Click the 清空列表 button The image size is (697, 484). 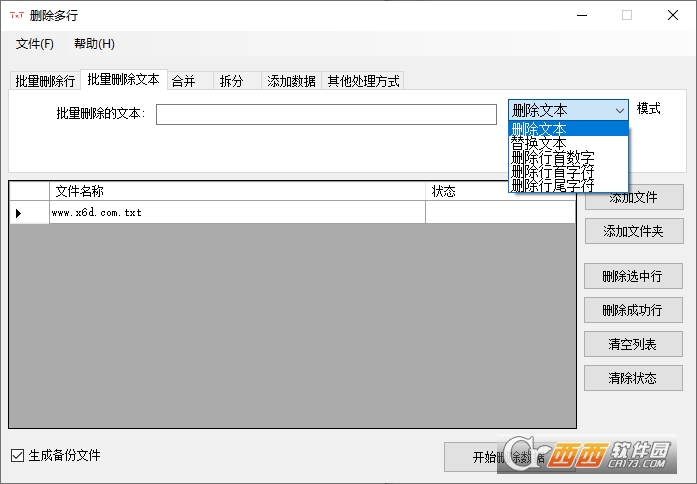pos(633,344)
